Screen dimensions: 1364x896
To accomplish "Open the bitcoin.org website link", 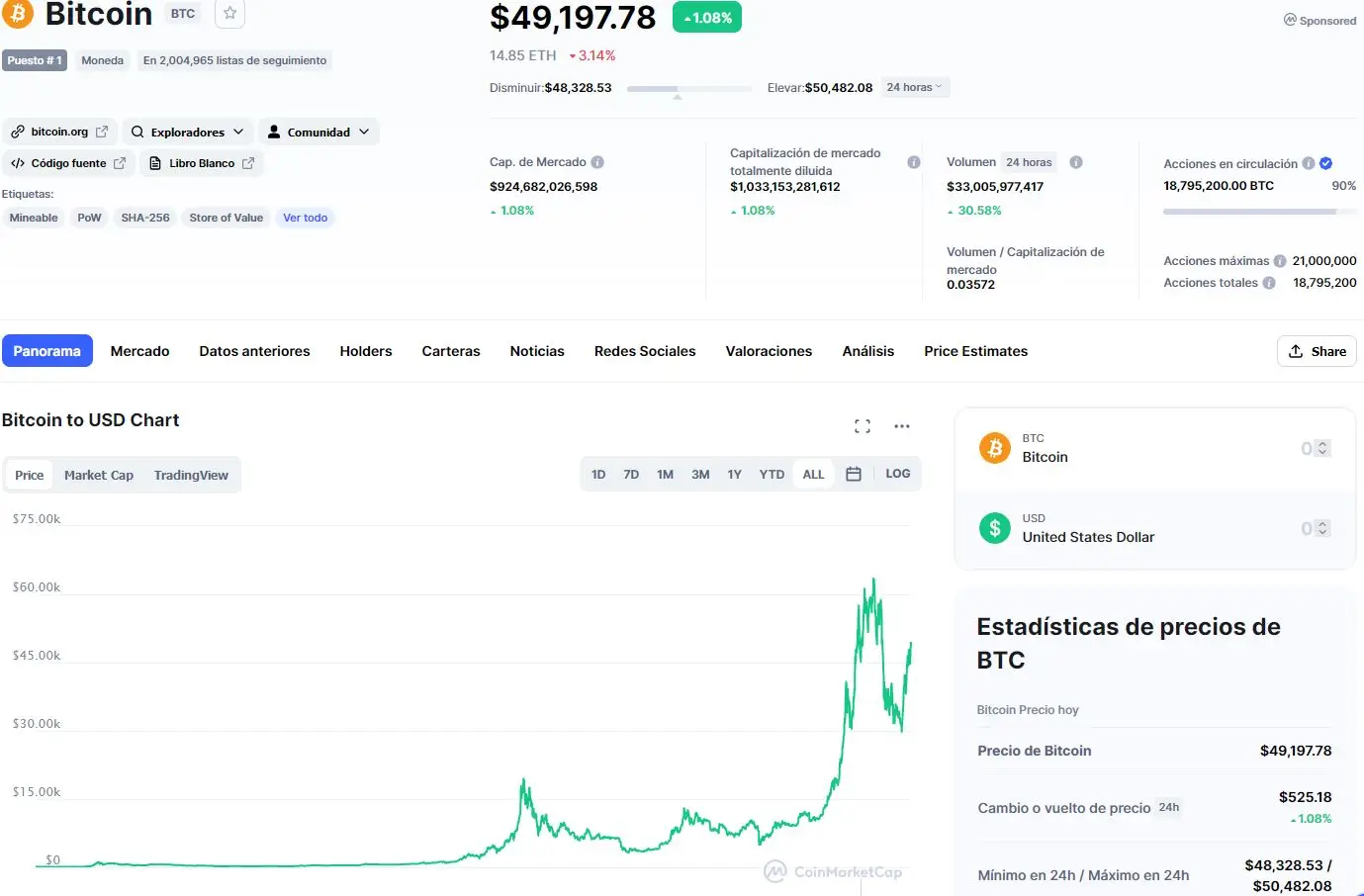I will [59, 132].
